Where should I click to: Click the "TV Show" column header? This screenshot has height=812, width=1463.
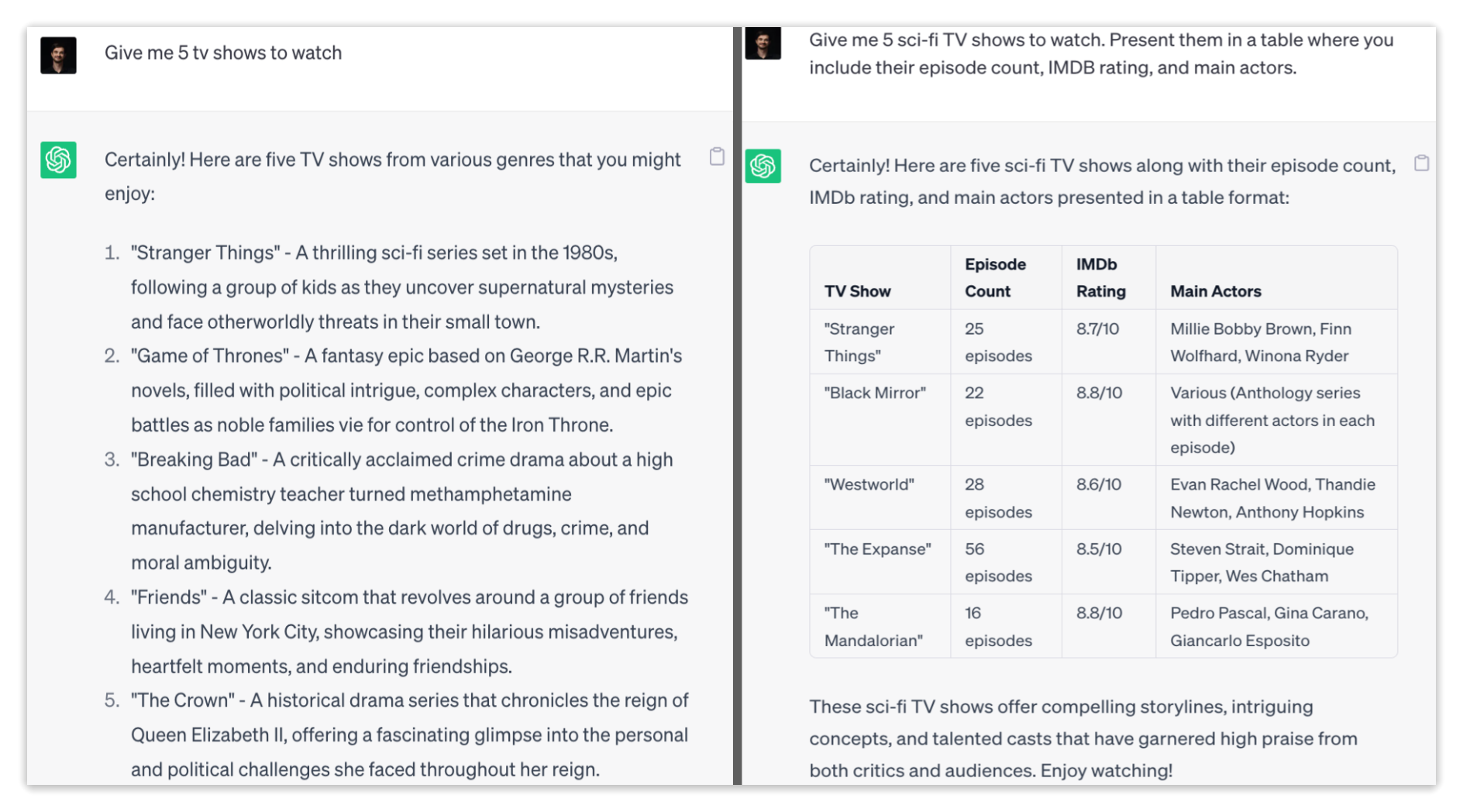pyautogui.click(x=857, y=291)
